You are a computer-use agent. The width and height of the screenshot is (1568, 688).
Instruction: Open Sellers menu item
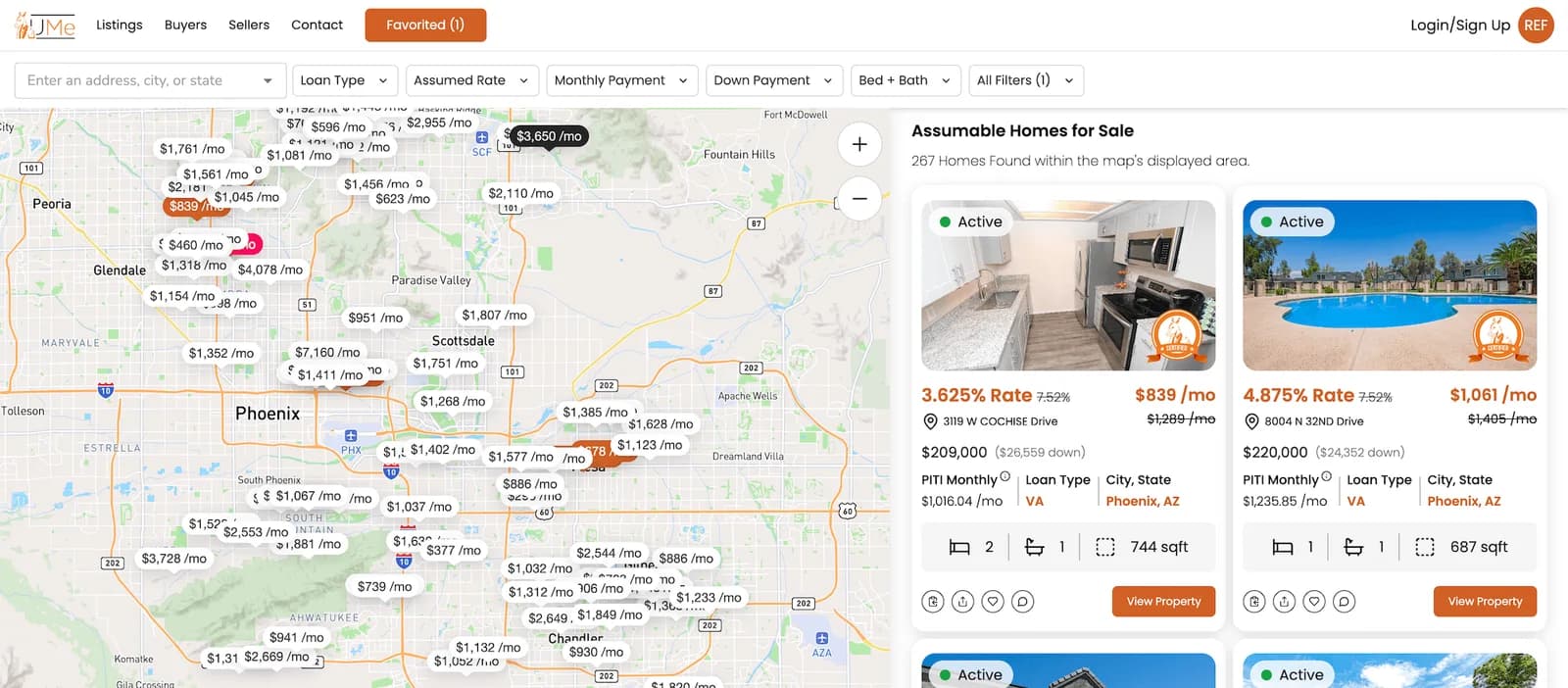(249, 25)
